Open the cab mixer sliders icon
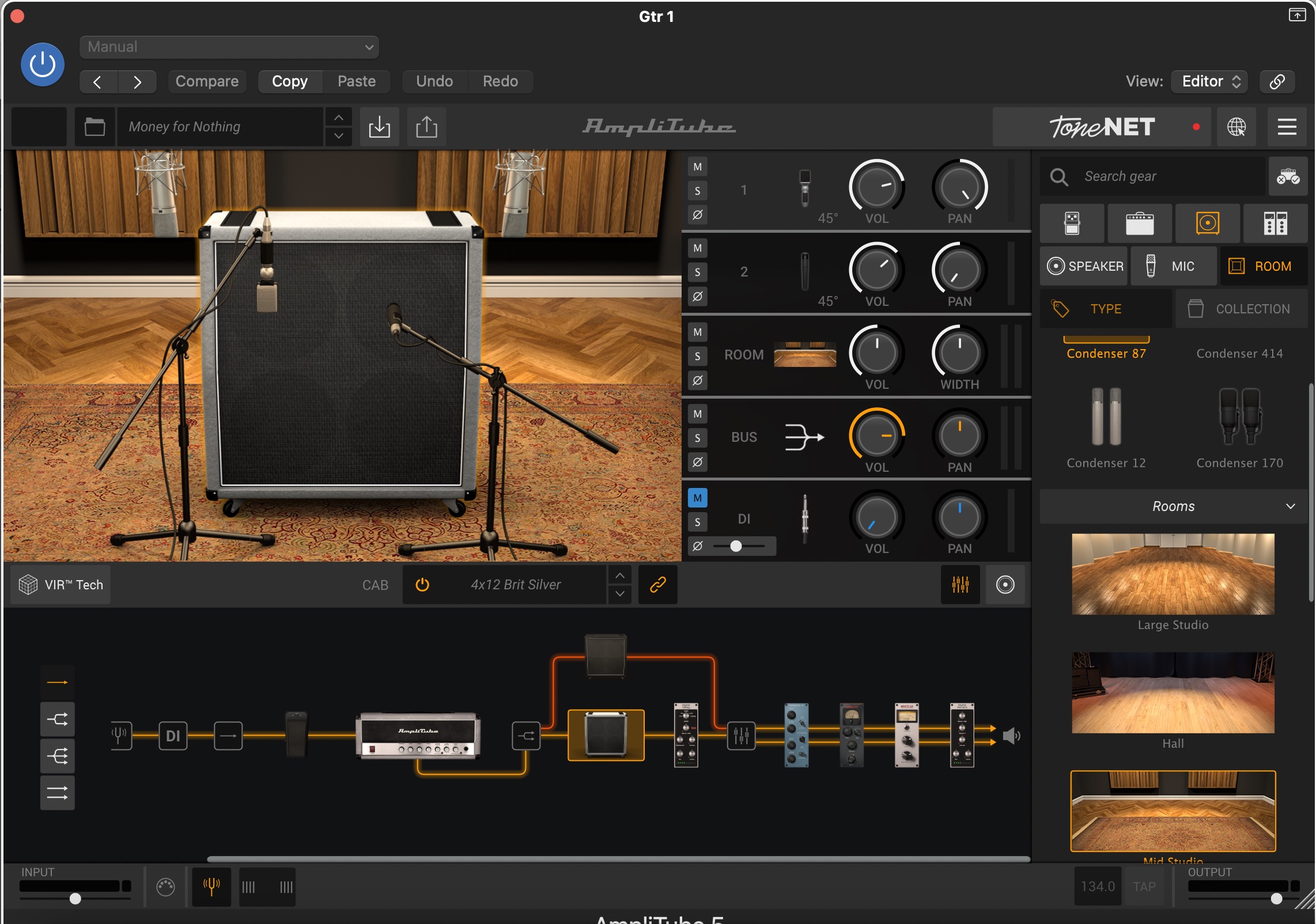This screenshot has height=924, width=1316. [960, 585]
